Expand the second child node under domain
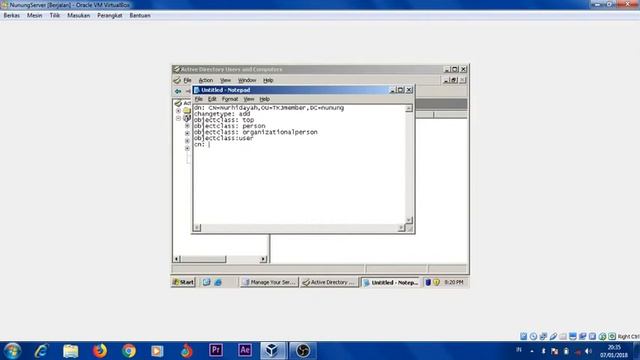The height and width of the screenshot is (360, 640). tap(187, 133)
